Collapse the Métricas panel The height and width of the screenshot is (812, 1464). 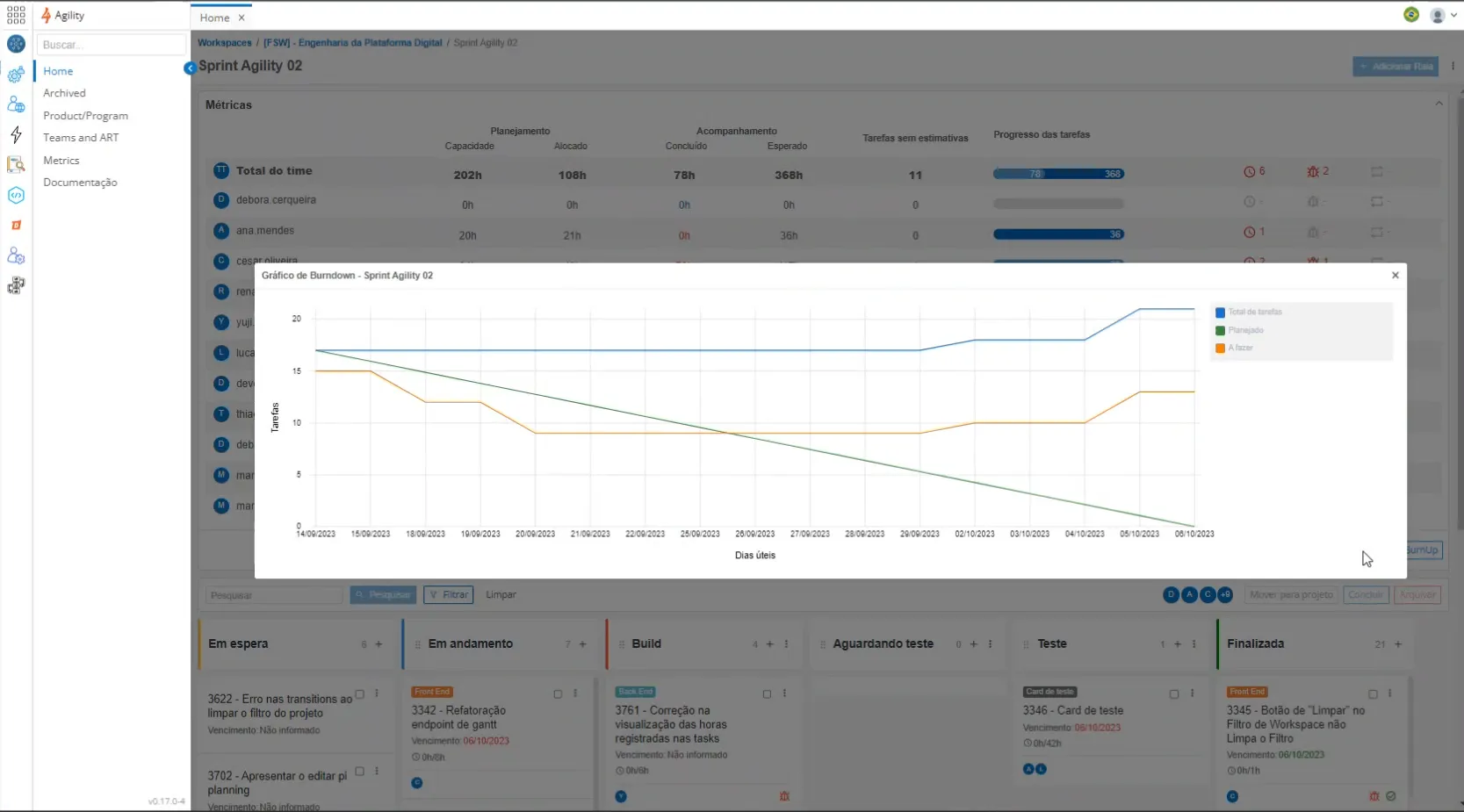click(x=1439, y=104)
